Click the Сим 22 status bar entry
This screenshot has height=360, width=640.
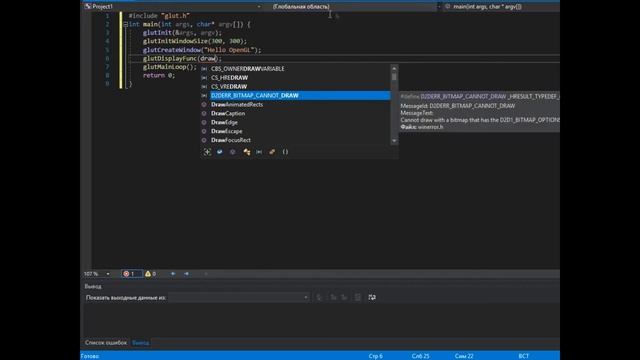(464, 356)
